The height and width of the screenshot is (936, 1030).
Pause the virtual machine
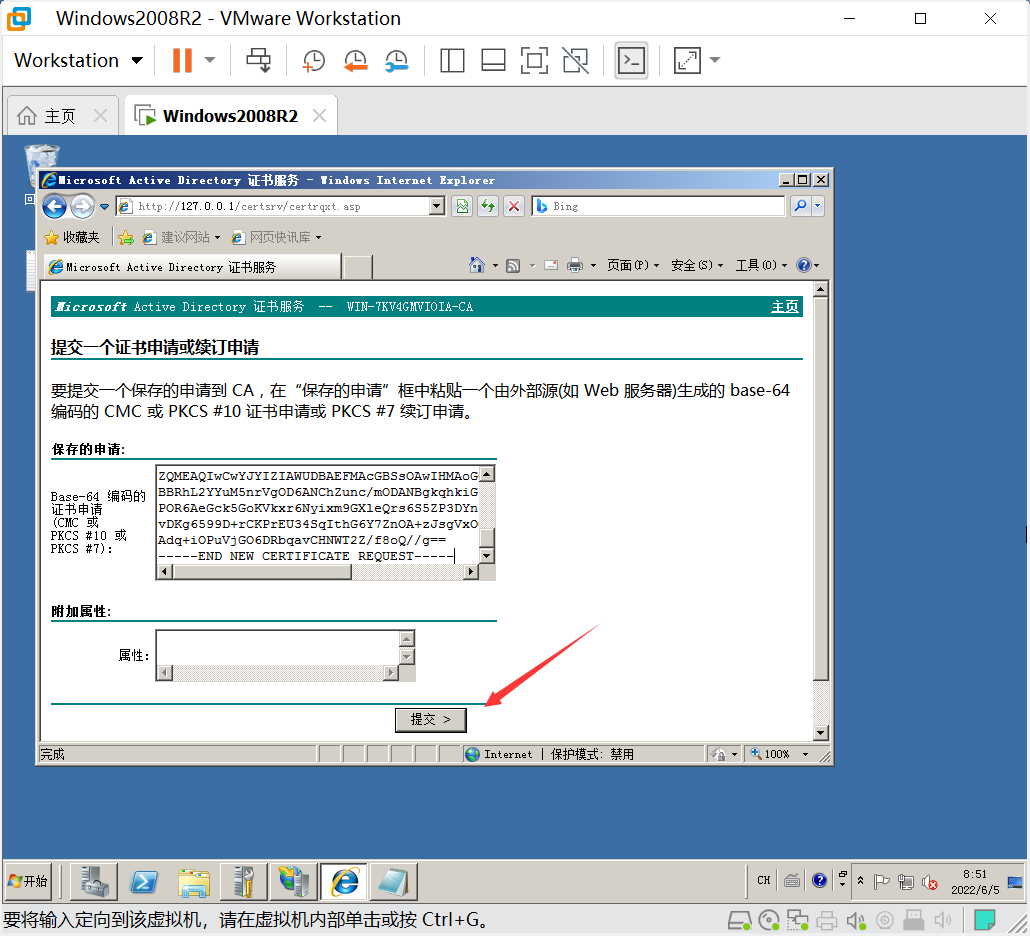pyautogui.click(x=182, y=60)
